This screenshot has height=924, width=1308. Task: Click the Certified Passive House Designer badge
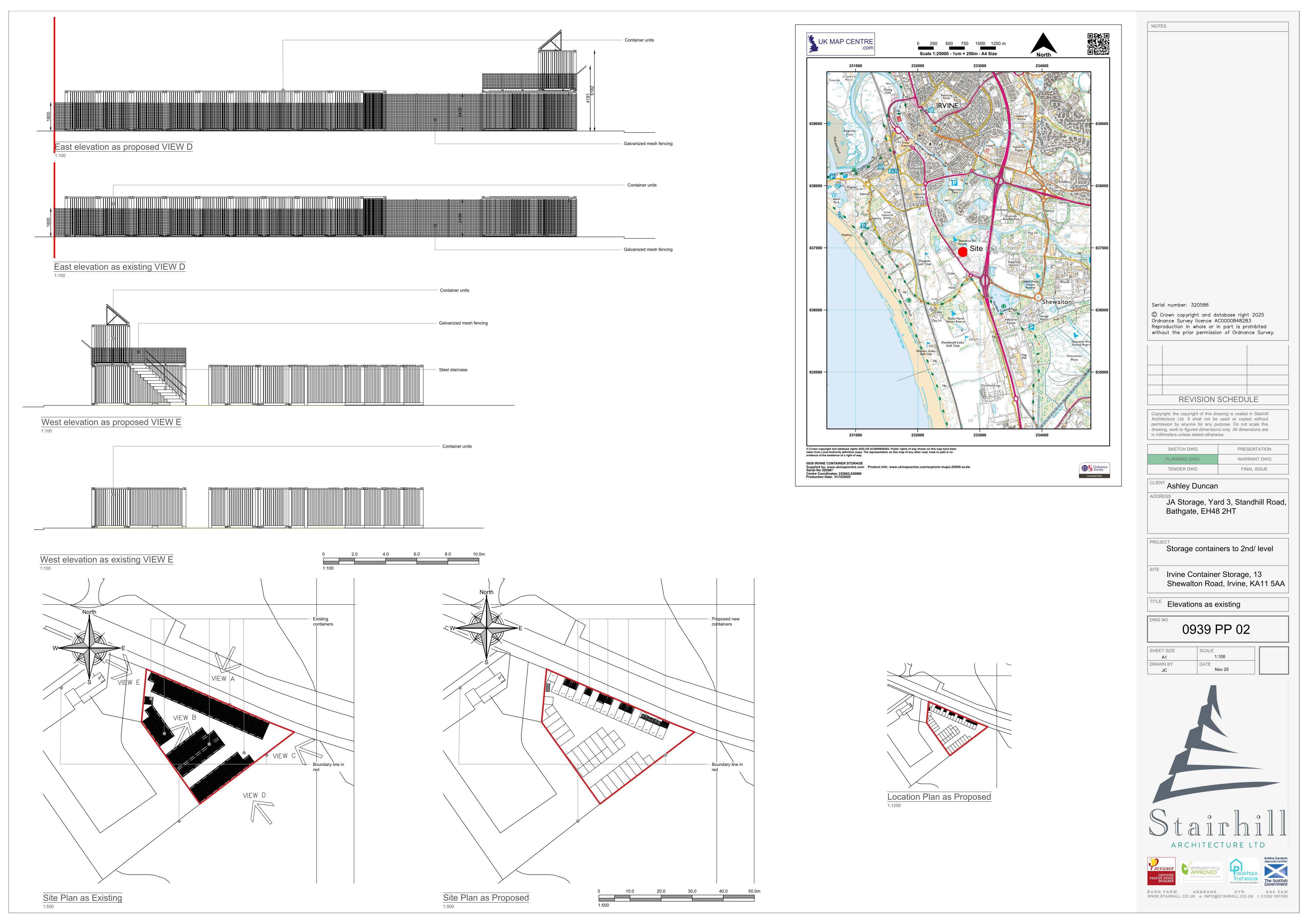coord(1161,871)
